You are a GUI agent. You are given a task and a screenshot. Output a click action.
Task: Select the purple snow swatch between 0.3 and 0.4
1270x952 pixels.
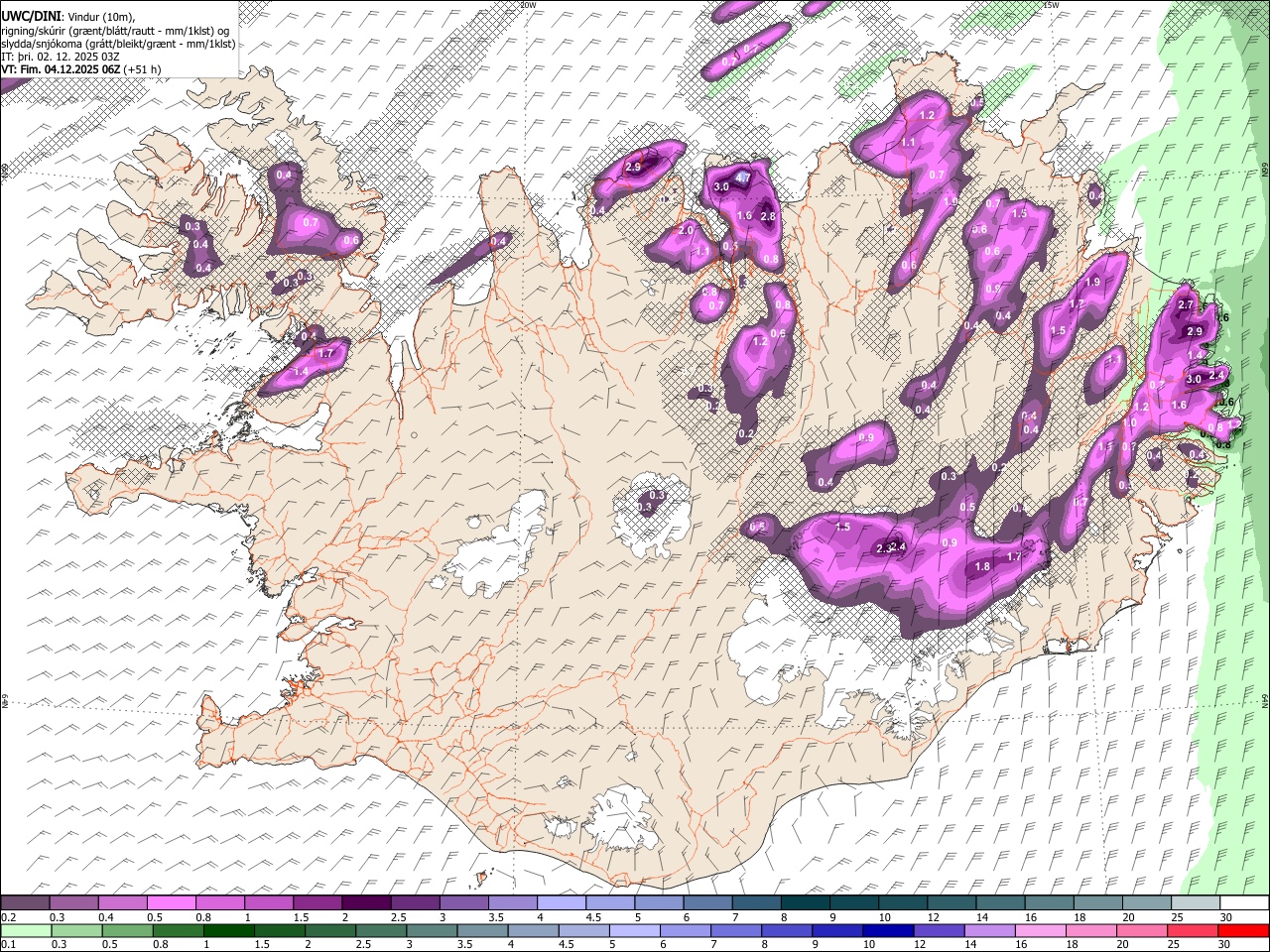tap(74, 902)
